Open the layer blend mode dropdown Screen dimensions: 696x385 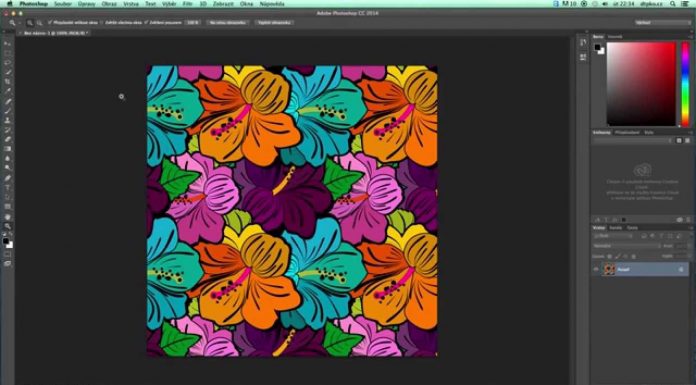point(627,246)
